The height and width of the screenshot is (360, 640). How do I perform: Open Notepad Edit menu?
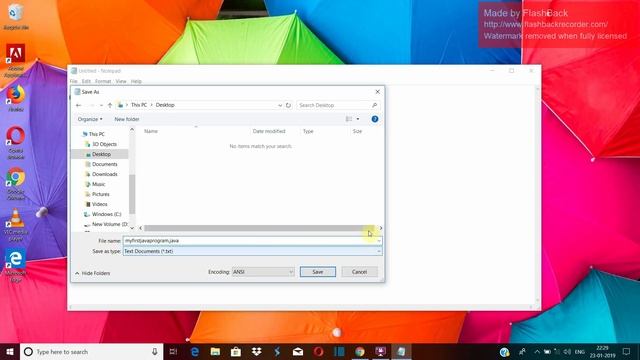(x=86, y=82)
